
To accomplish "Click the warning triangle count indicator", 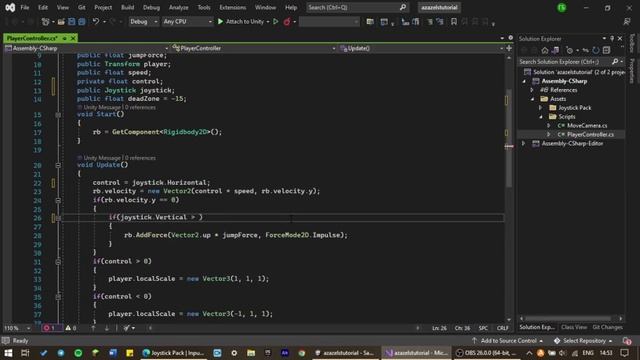I will pos(71,328).
